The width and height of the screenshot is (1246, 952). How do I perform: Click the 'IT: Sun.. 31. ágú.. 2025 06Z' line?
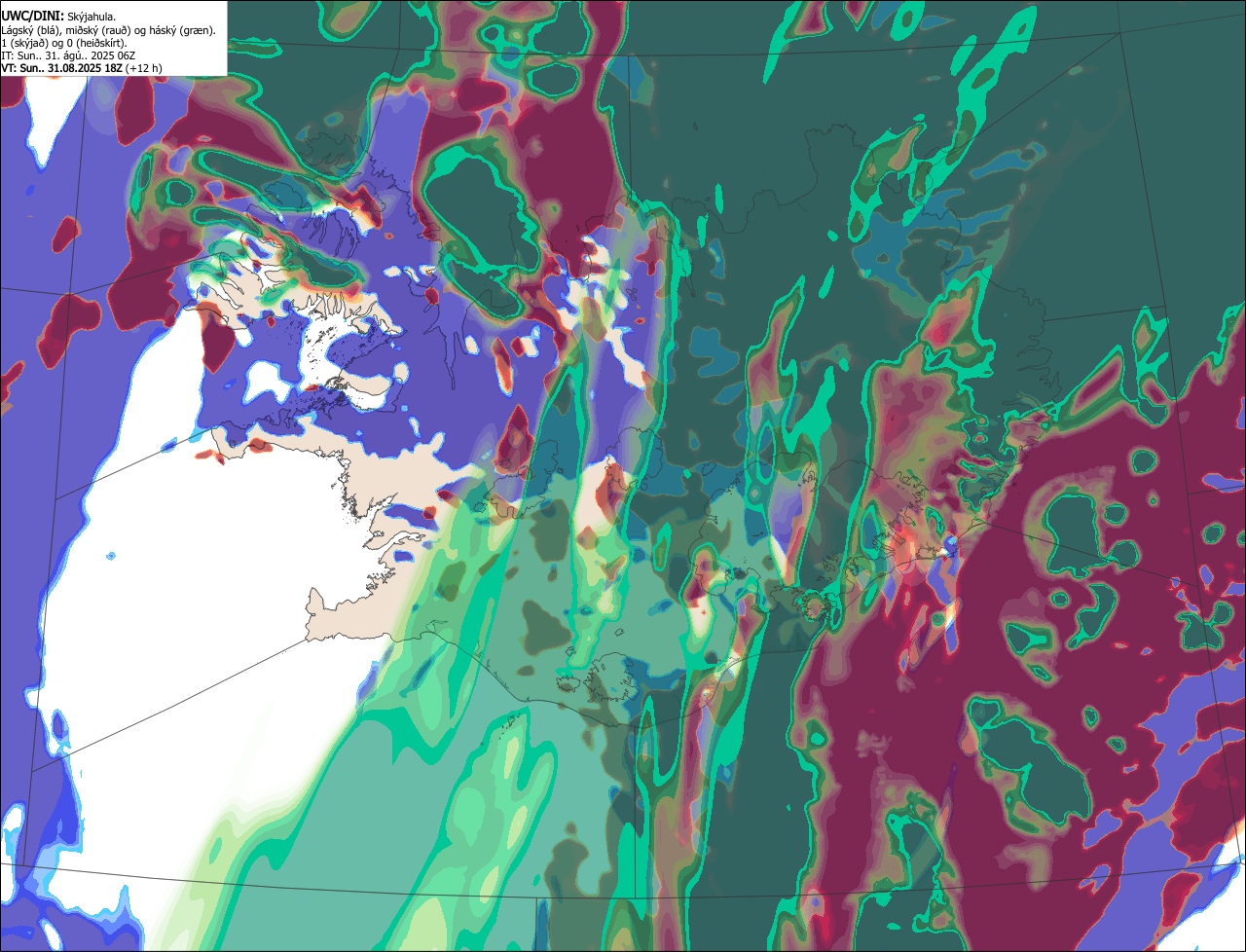click(70, 55)
